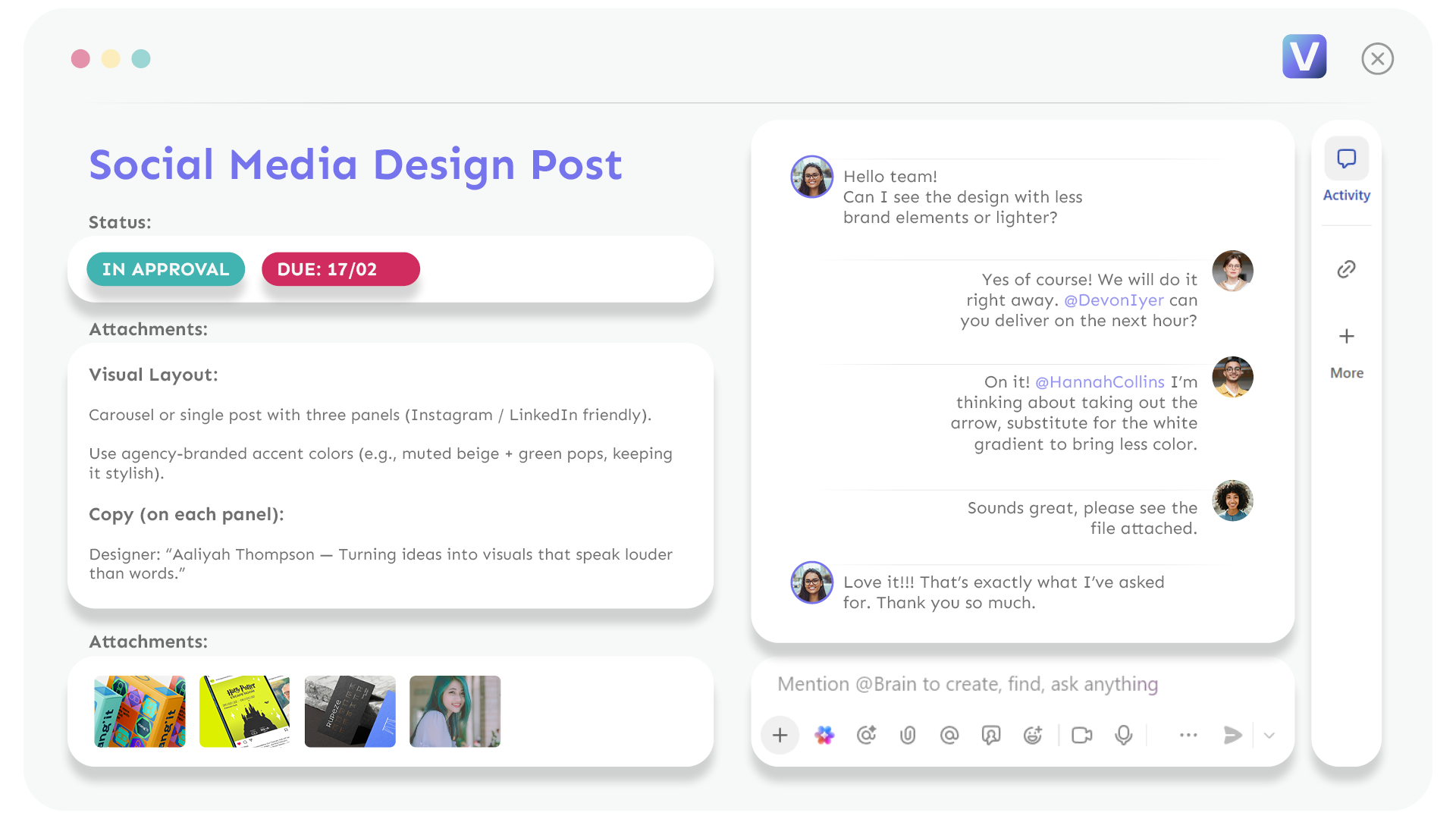Click the IN APPROVAL status badge
1456x819 pixels.
point(165,268)
